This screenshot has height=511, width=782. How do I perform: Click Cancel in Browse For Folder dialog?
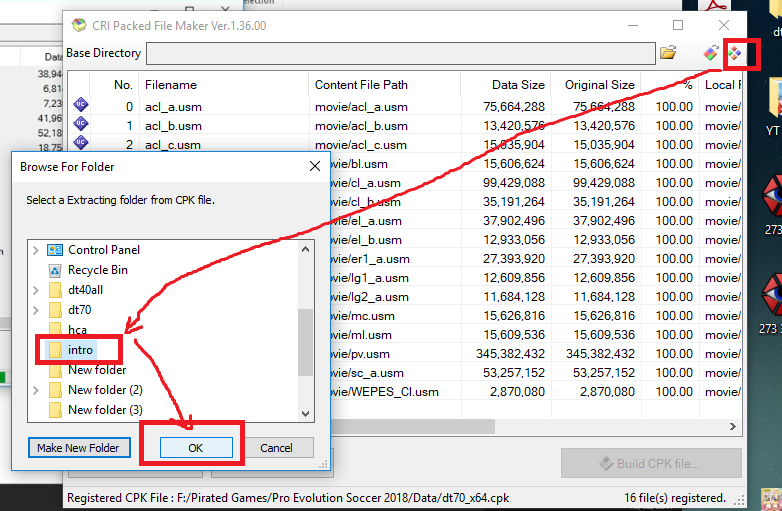click(276, 448)
